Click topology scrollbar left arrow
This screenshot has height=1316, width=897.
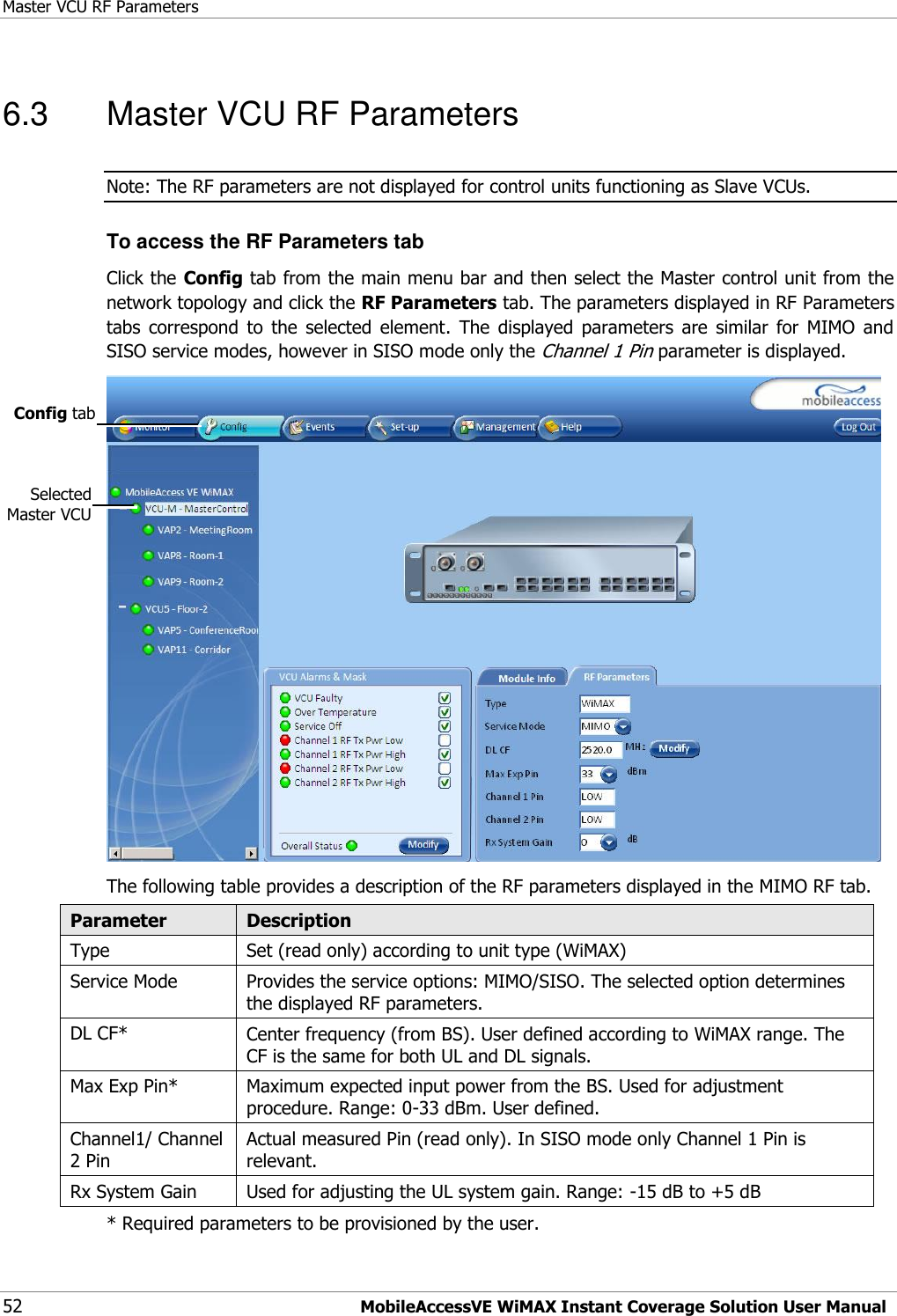click(x=115, y=853)
